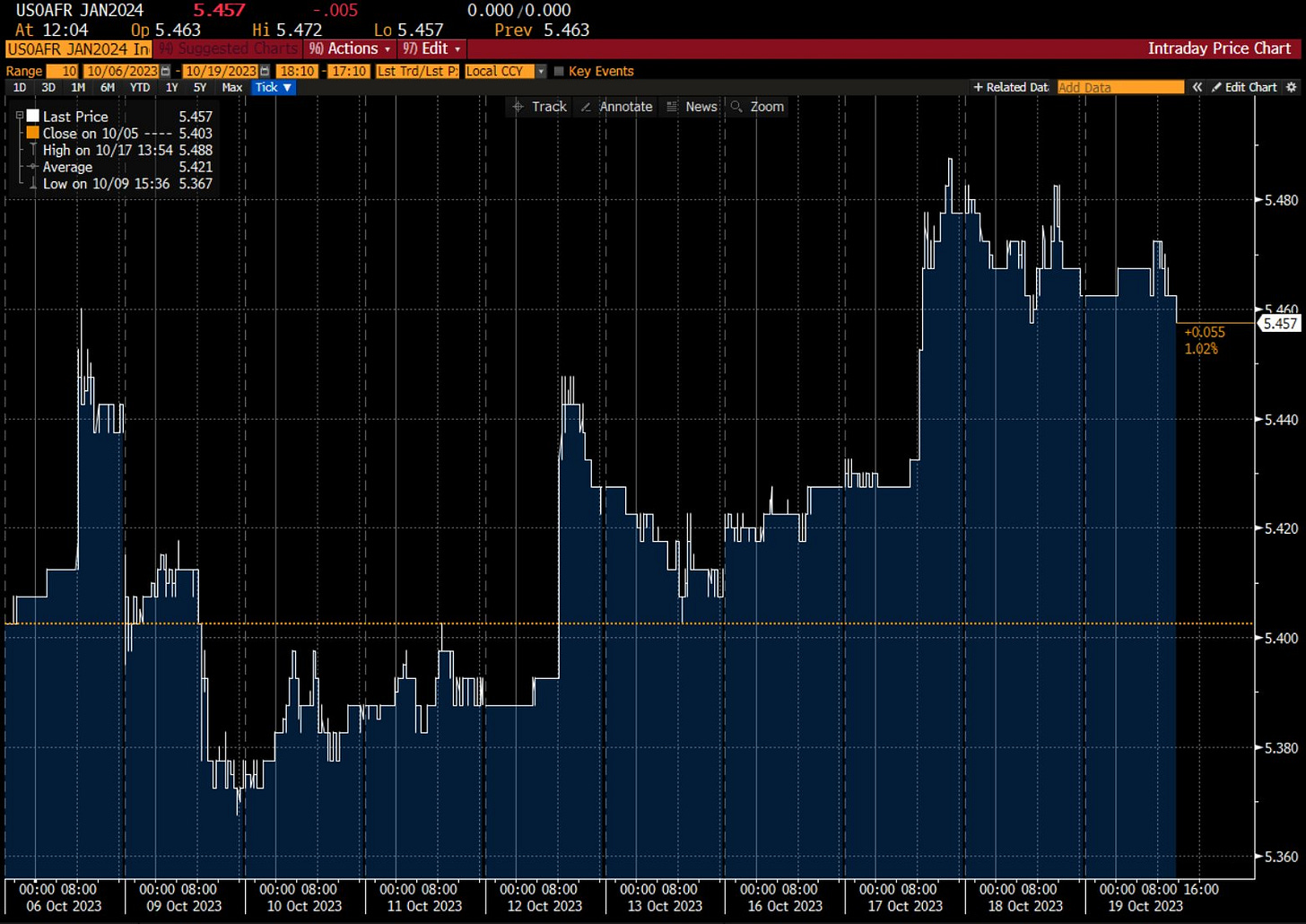Open the Actions dropdown menu
Image resolution: width=1306 pixels, height=924 pixels.
[x=350, y=48]
